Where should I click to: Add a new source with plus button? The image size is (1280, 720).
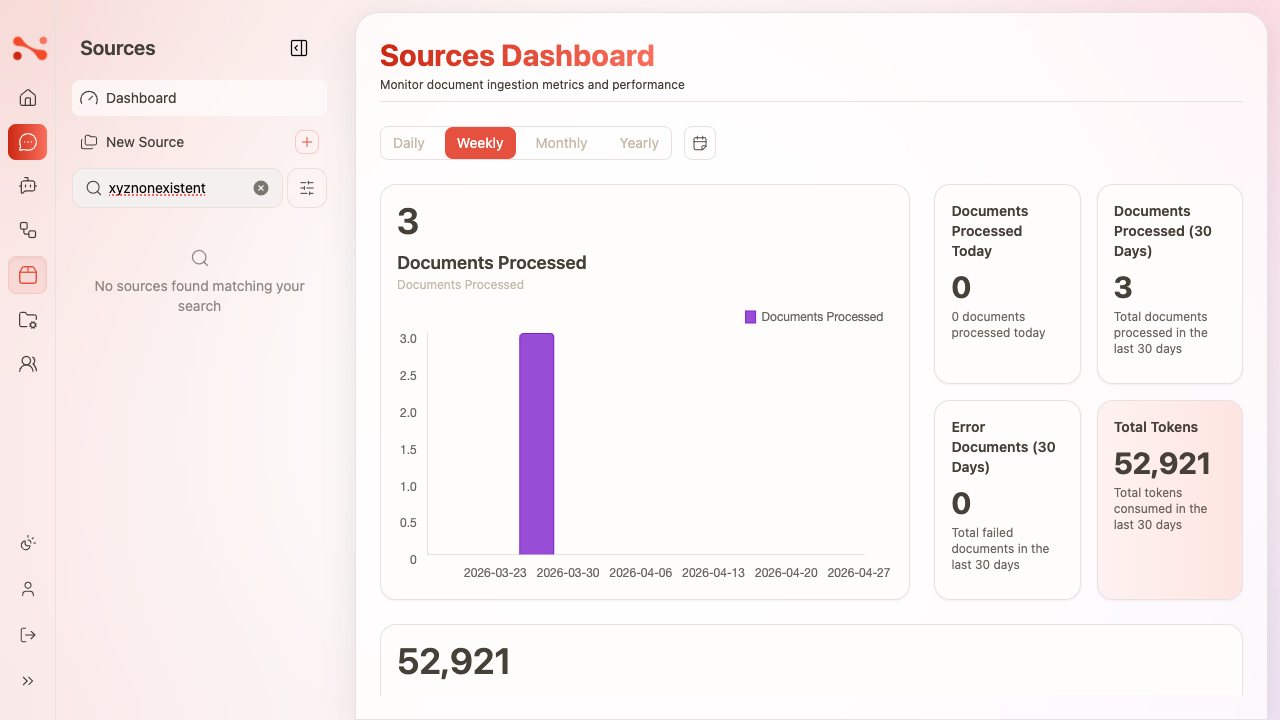307,142
